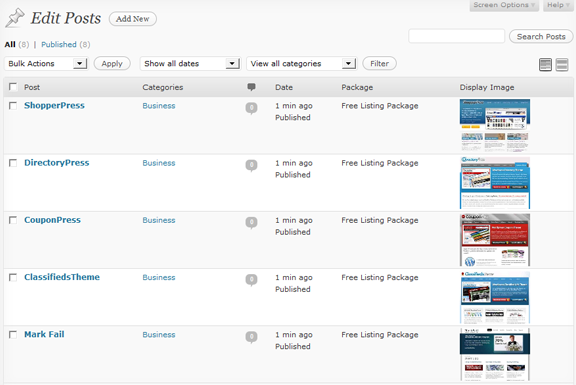Check the Mark Fail post checkbox
This screenshot has width=576, height=385.
(13, 335)
